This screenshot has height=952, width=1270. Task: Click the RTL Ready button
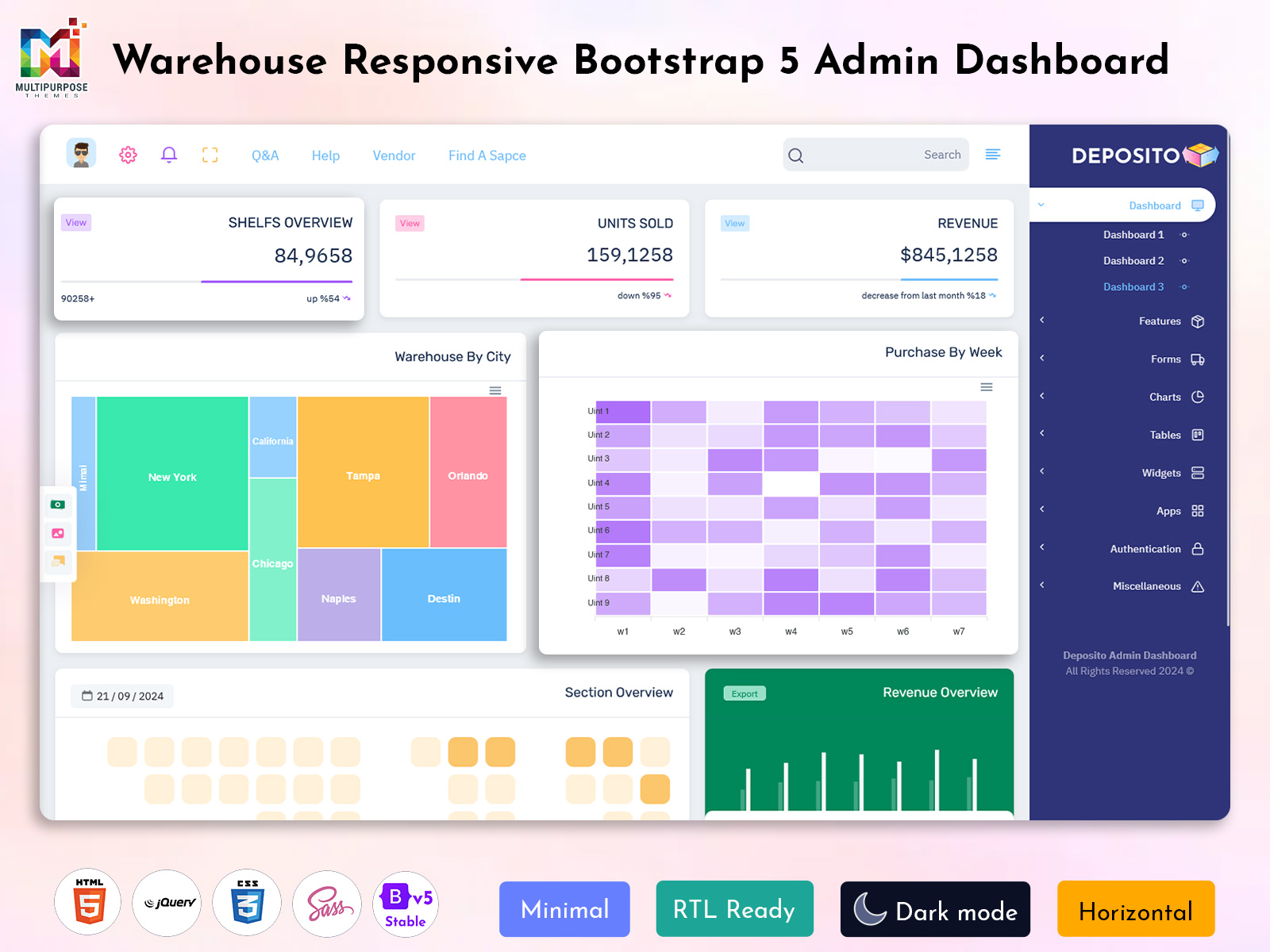click(x=735, y=909)
